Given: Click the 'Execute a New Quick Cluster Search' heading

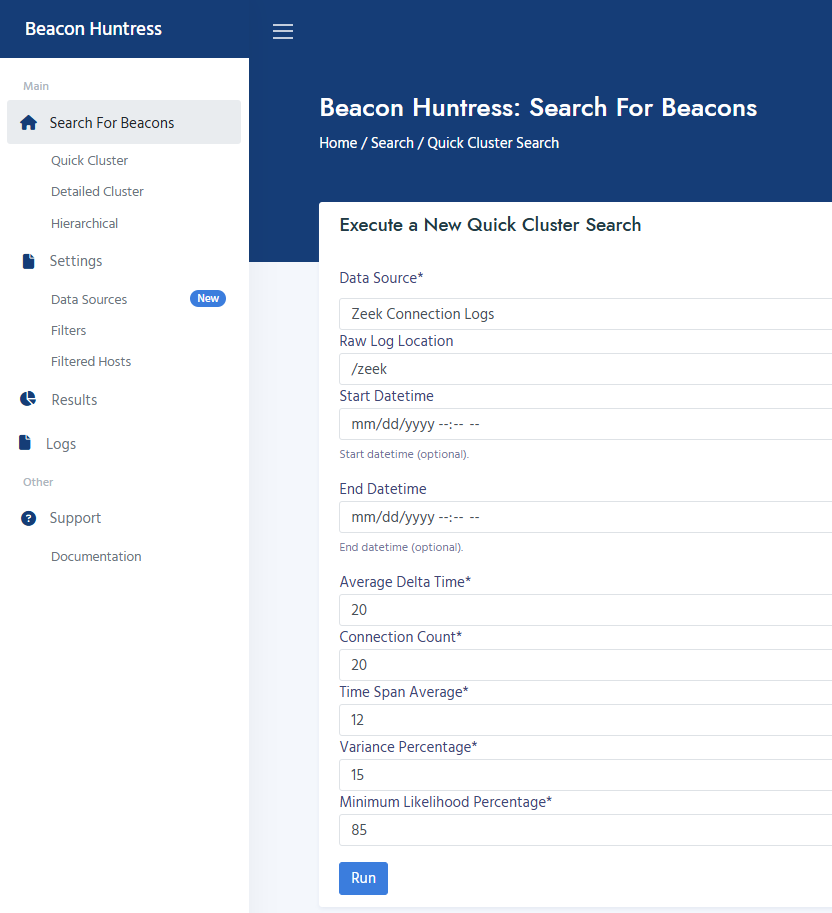Looking at the screenshot, I should (490, 225).
